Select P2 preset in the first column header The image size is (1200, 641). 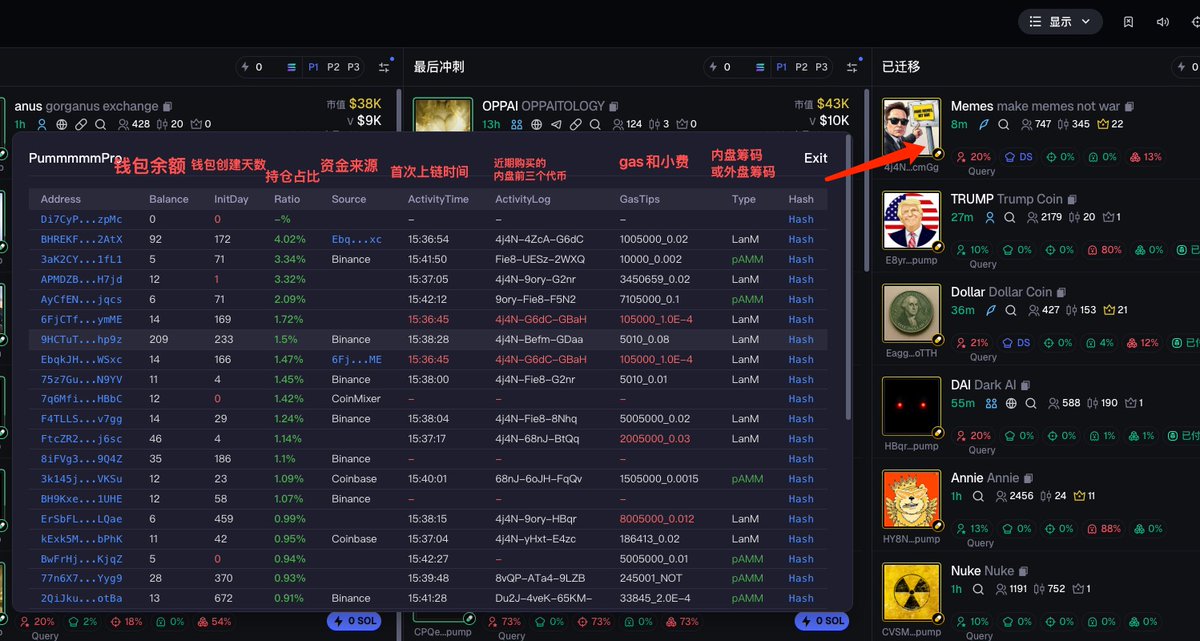[x=333, y=67]
